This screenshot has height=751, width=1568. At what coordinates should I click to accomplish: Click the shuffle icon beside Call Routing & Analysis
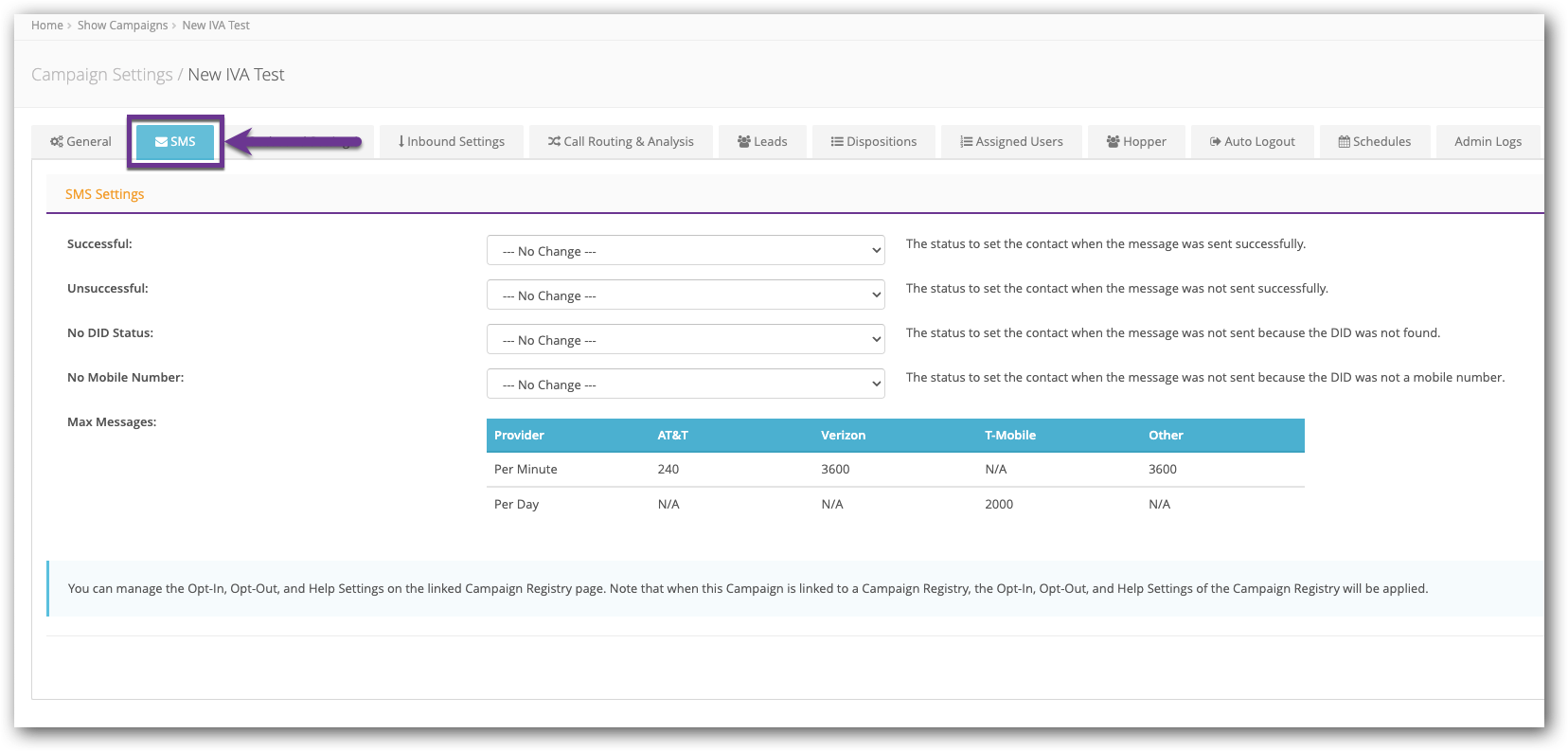(554, 142)
